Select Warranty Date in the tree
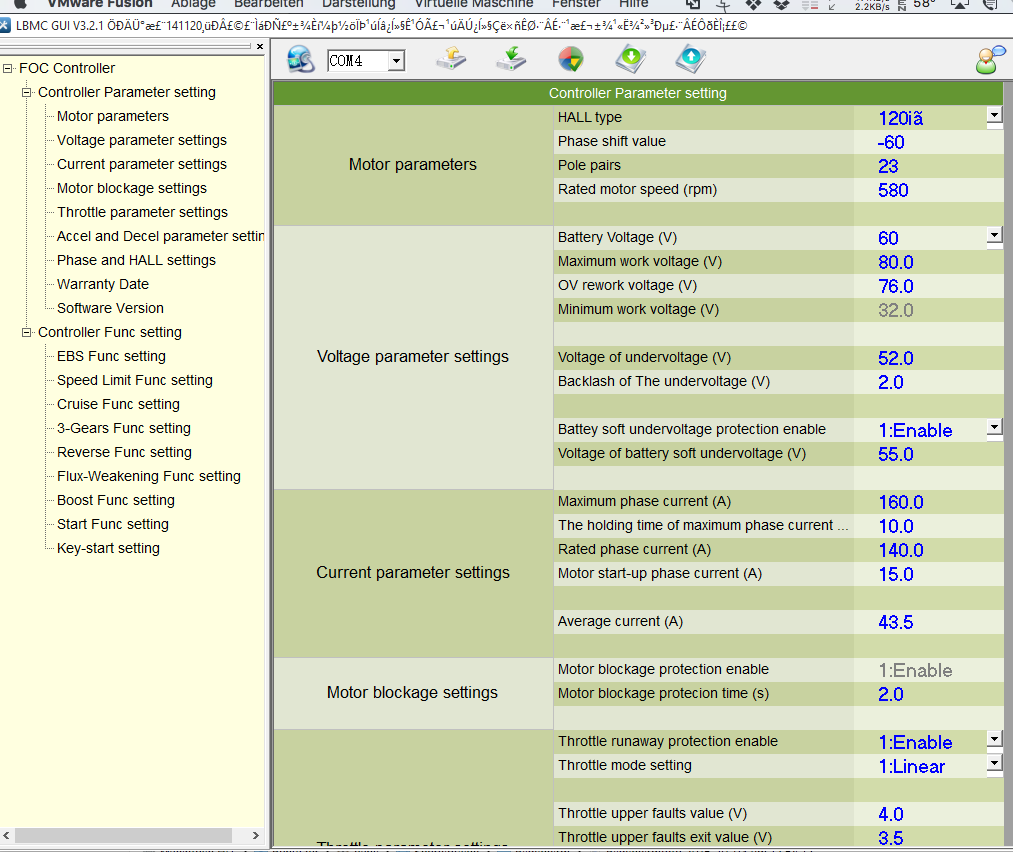 click(x=102, y=284)
